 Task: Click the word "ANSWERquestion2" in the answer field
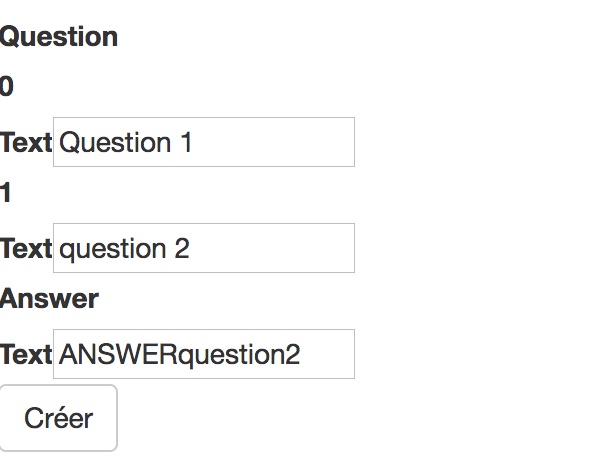[180, 355]
